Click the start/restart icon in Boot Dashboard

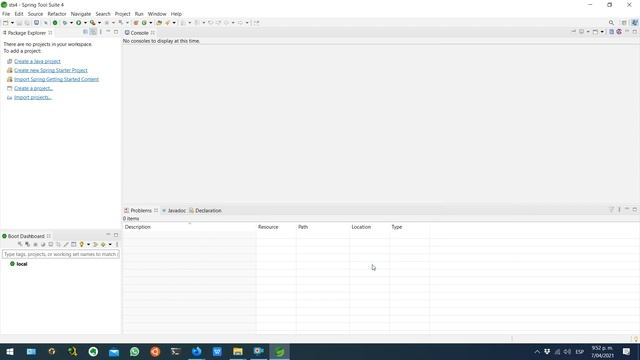coord(20,244)
